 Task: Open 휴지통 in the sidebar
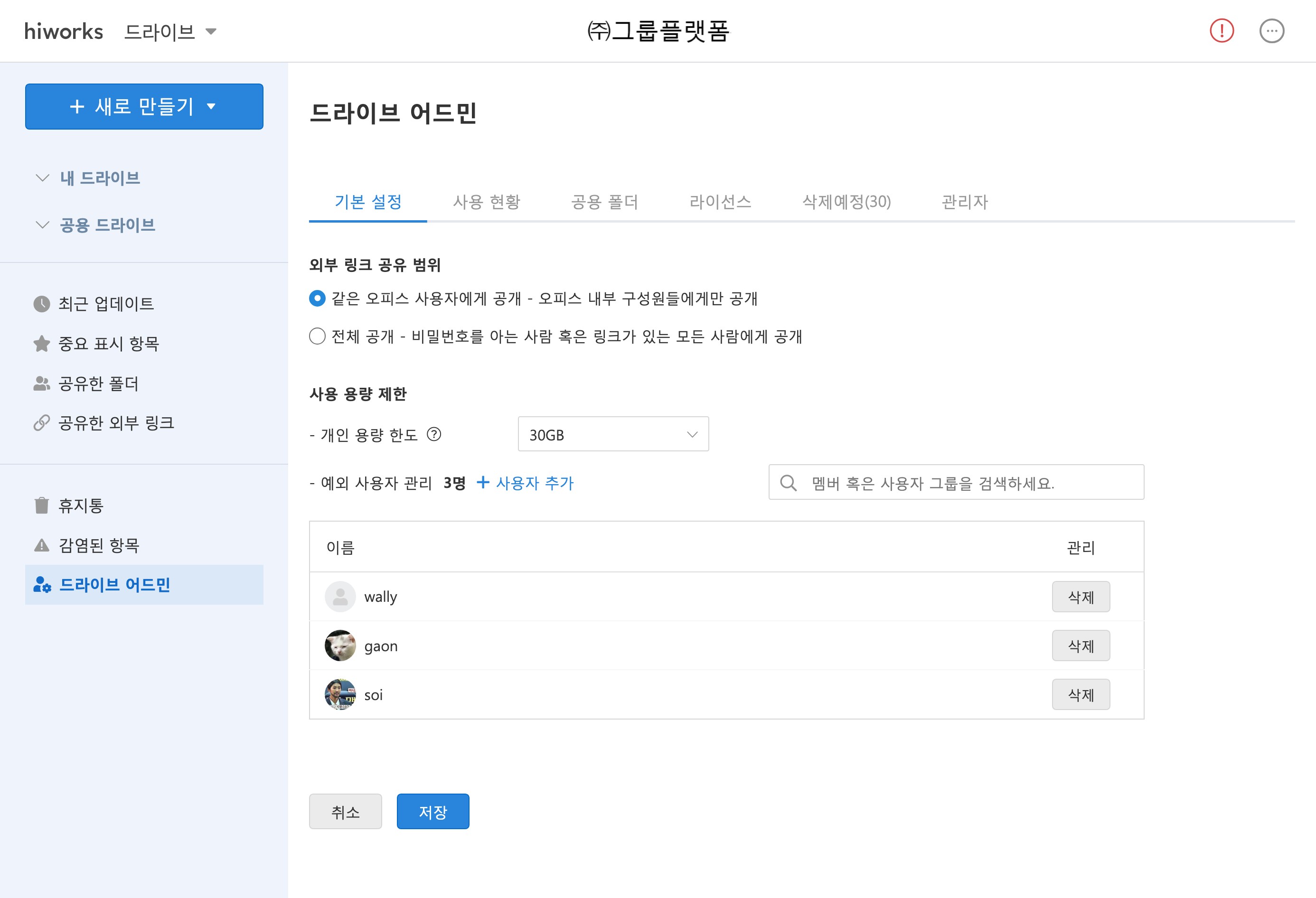81,505
